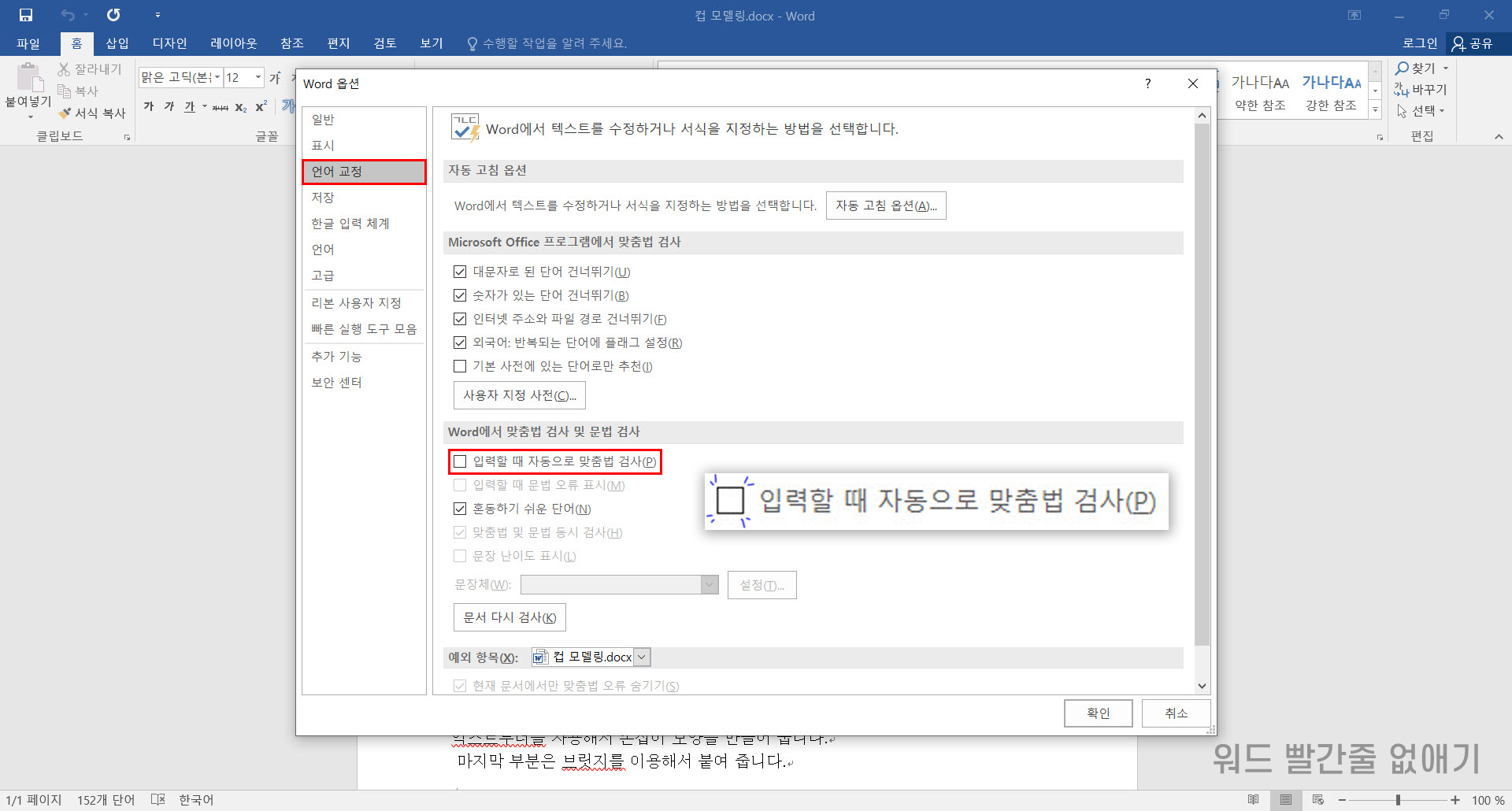This screenshot has width=1512, height=811.
Task: Select 일반 in Word options sidebar
Action: pyautogui.click(x=364, y=120)
